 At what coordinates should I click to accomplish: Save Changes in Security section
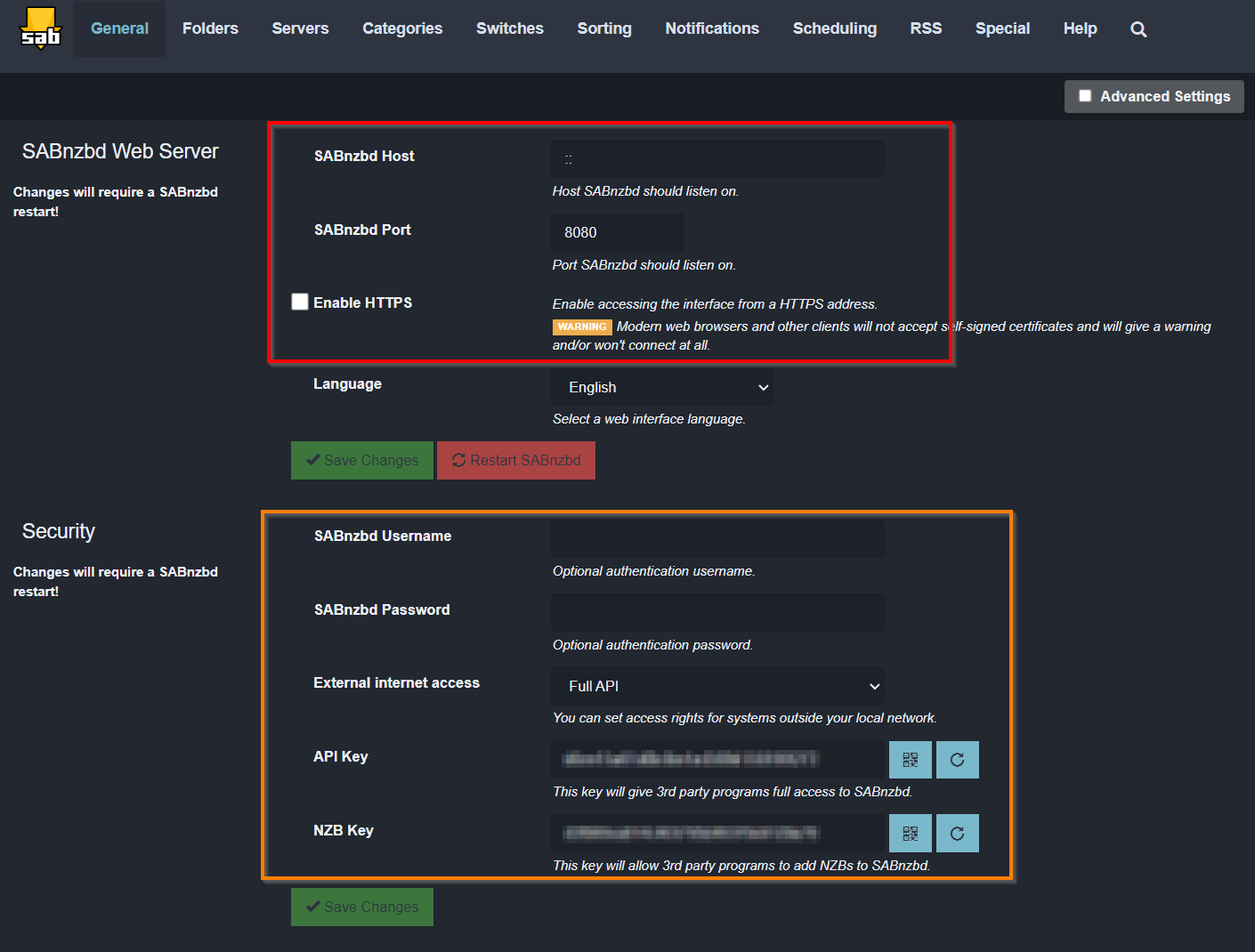click(x=362, y=907)
